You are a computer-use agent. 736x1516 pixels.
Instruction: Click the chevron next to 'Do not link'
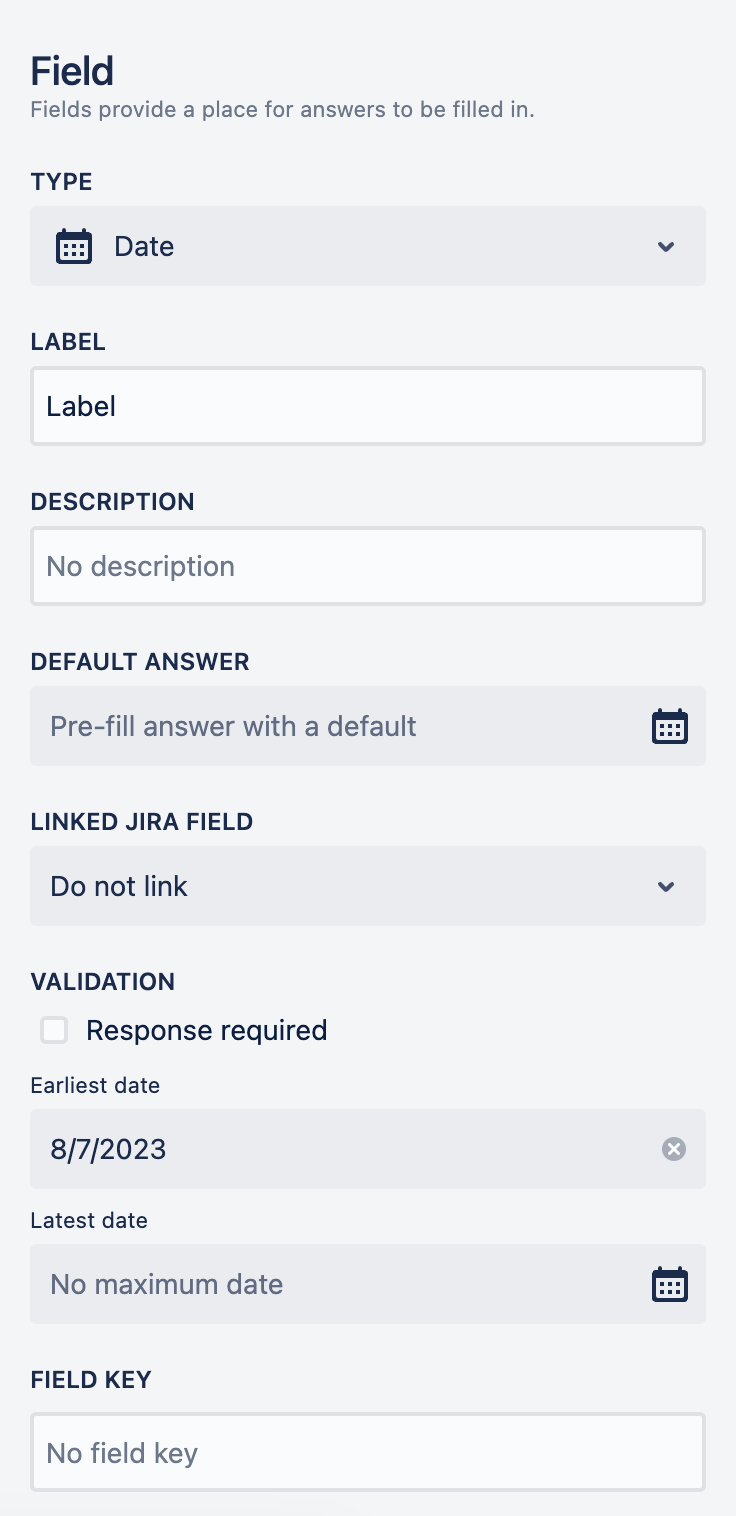(x=666, y=886)
